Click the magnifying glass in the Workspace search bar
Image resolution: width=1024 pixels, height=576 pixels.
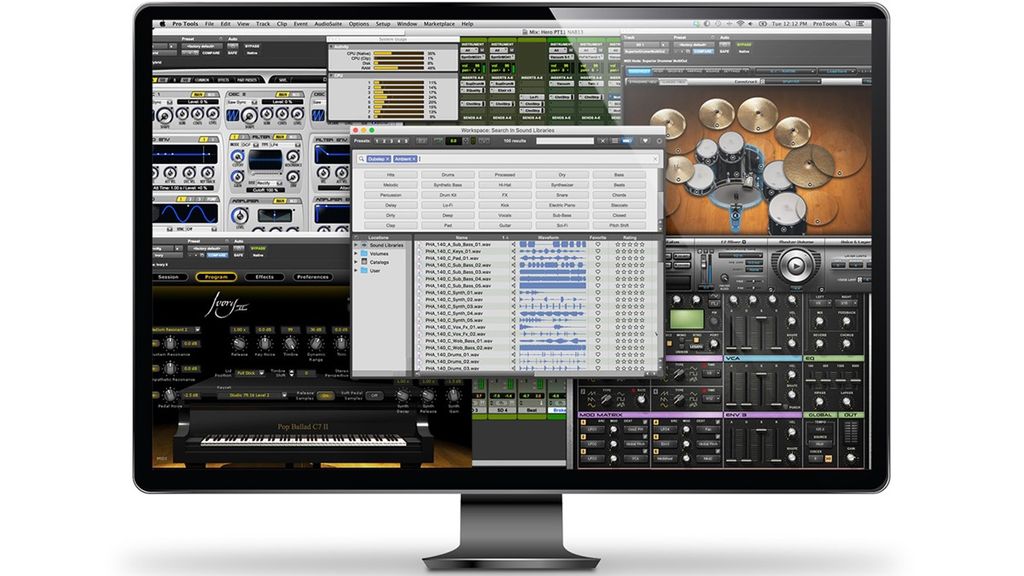coord(359,159)
